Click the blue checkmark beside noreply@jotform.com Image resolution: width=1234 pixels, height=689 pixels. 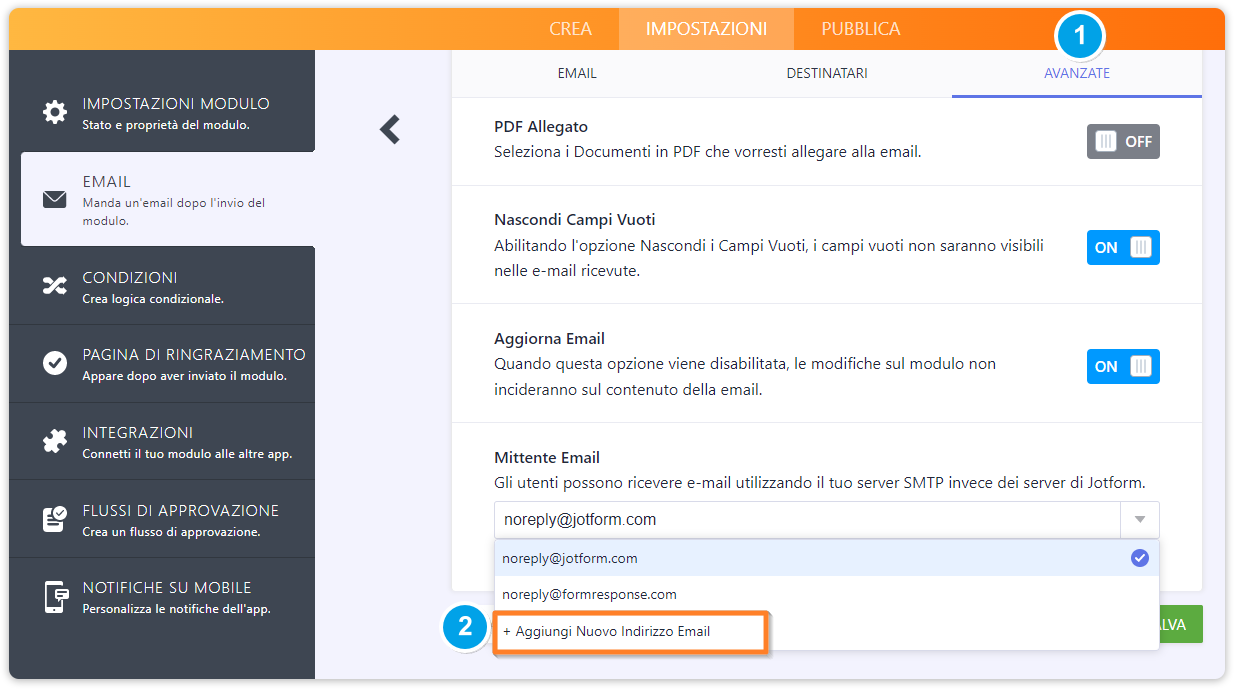tap(1139, 558)
